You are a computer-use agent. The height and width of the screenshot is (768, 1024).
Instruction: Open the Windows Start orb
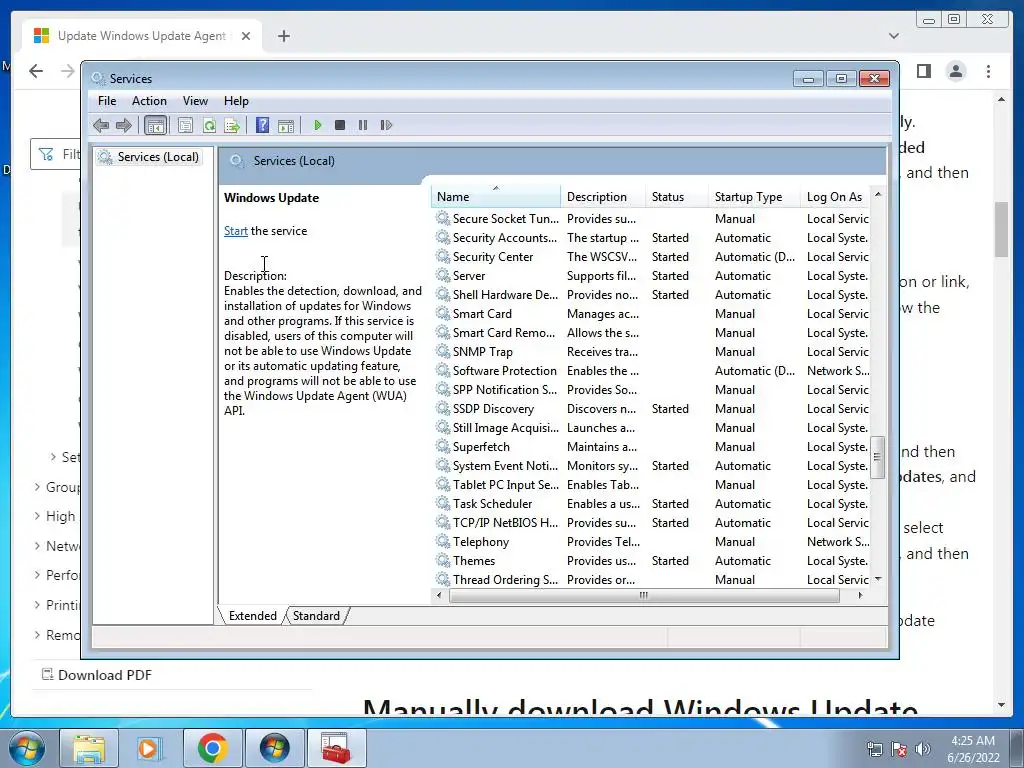click(x=26, y=748)
